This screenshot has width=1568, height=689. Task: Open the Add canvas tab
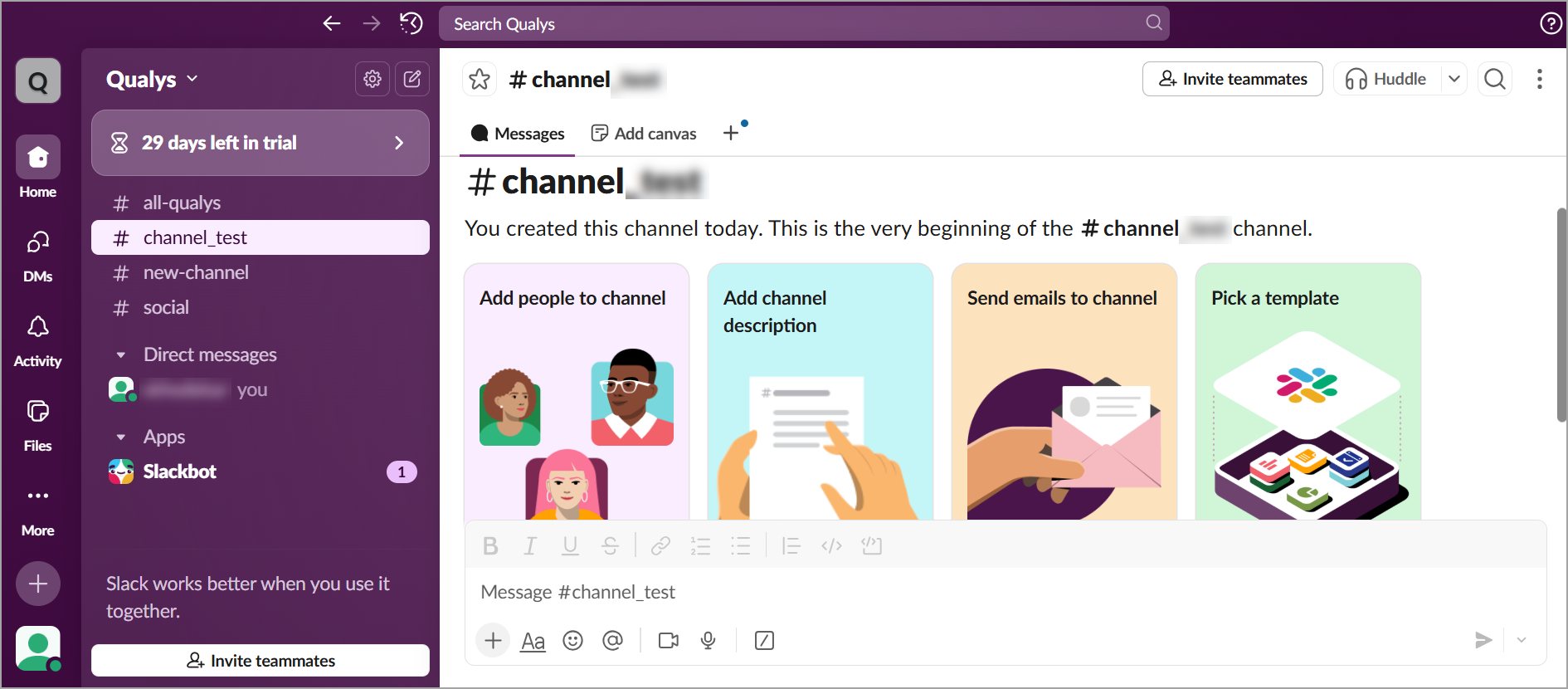644,134
